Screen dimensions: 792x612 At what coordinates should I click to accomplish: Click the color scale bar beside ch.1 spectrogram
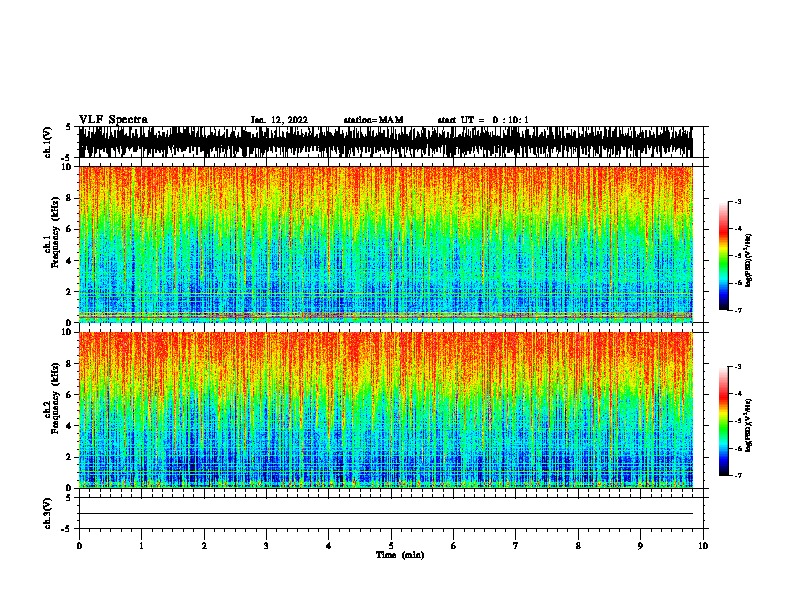click(724, 256)
